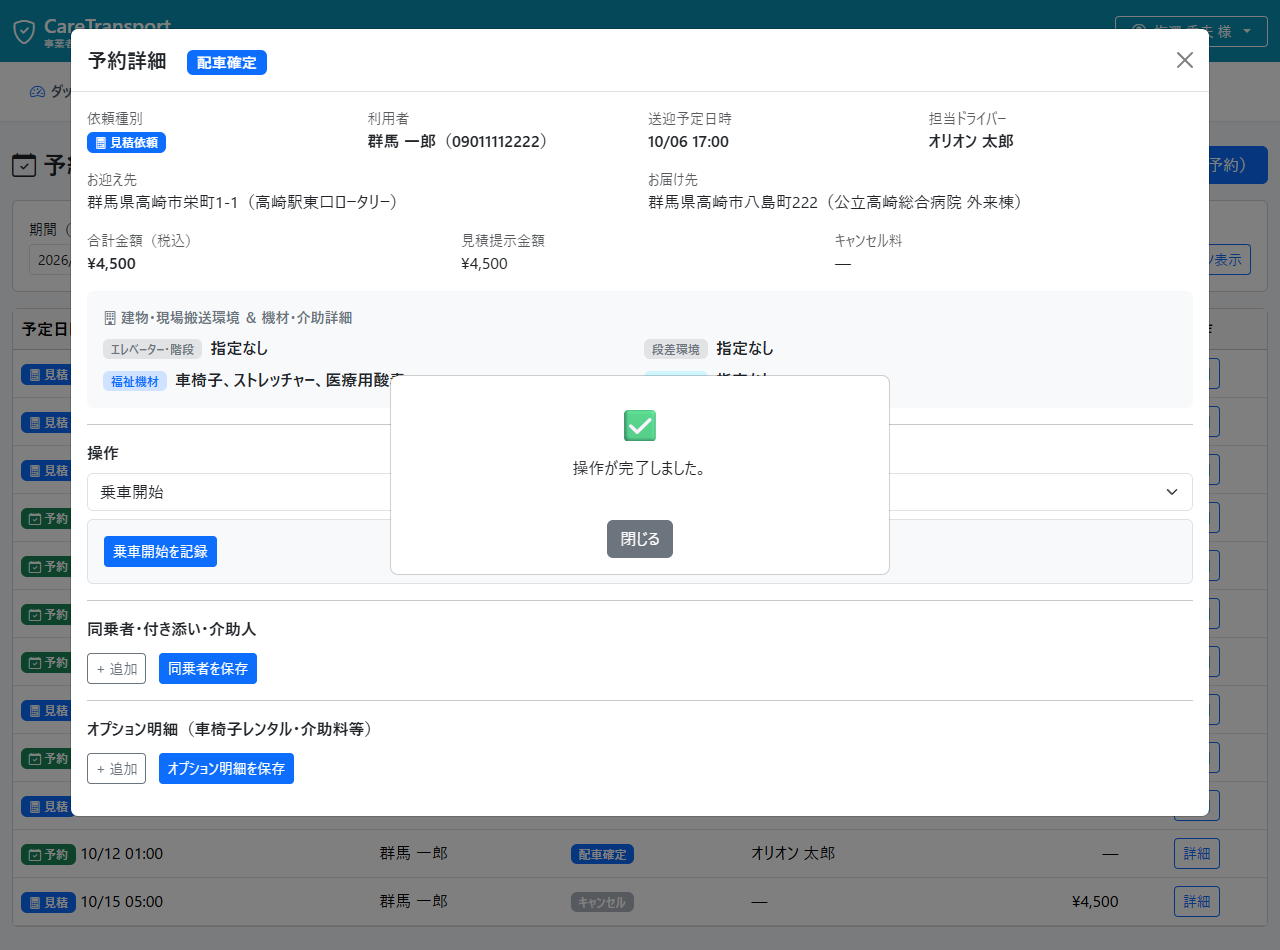
Task: Click the 見積 badge on the 10/15 05:00 row
Action: pyautogui.click(x=48, y=902)
